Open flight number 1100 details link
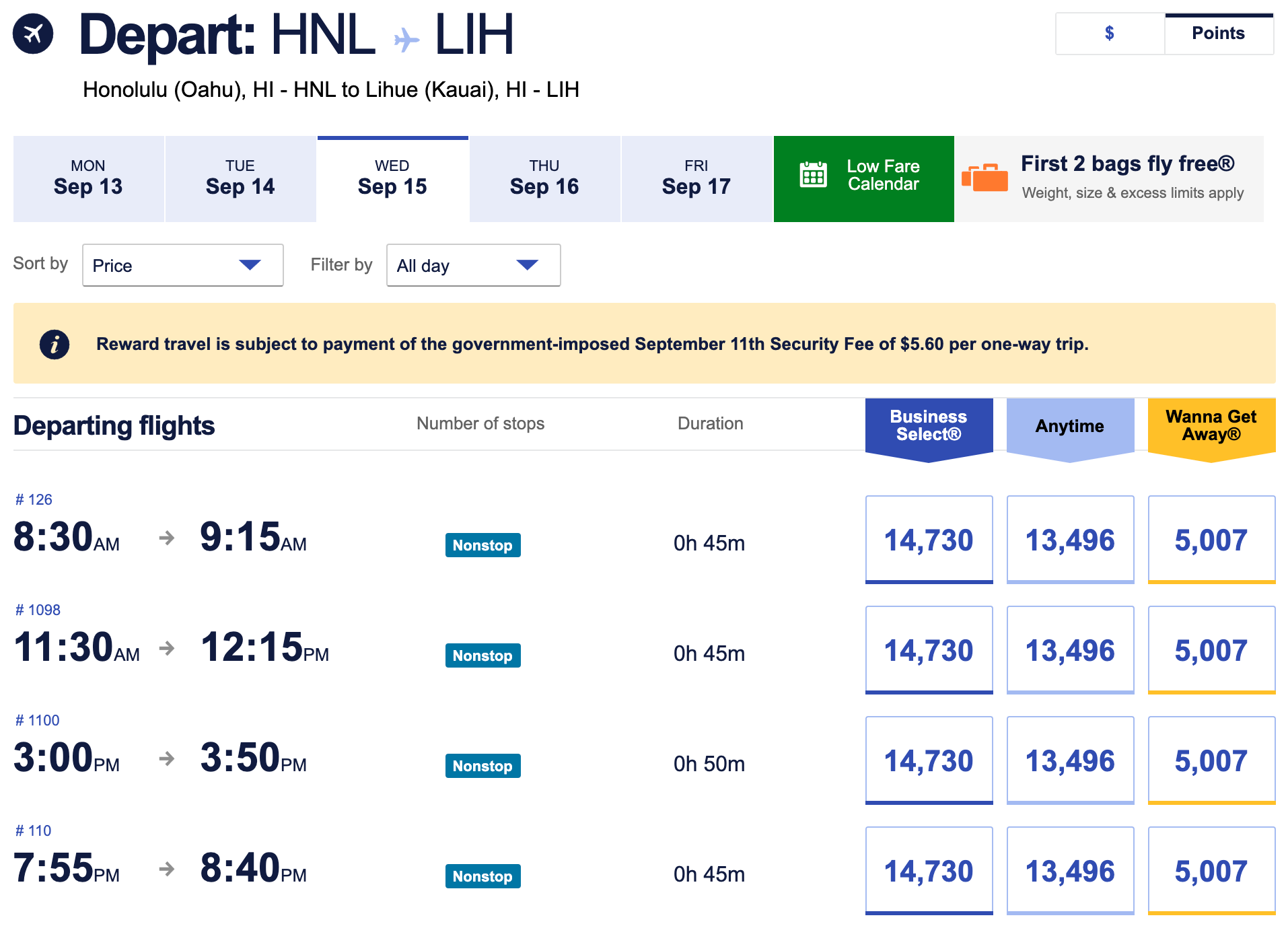Viewport: 1288px width, 926px height. (x=38, y=720)
